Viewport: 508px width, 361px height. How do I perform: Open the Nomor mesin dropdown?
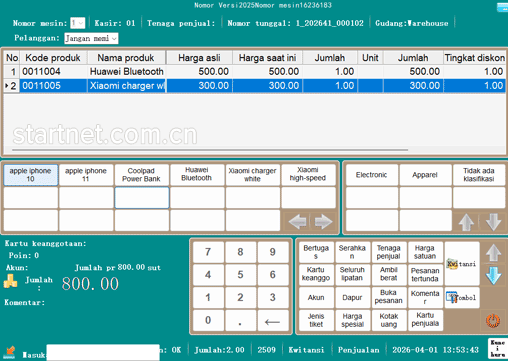[77, 23]
